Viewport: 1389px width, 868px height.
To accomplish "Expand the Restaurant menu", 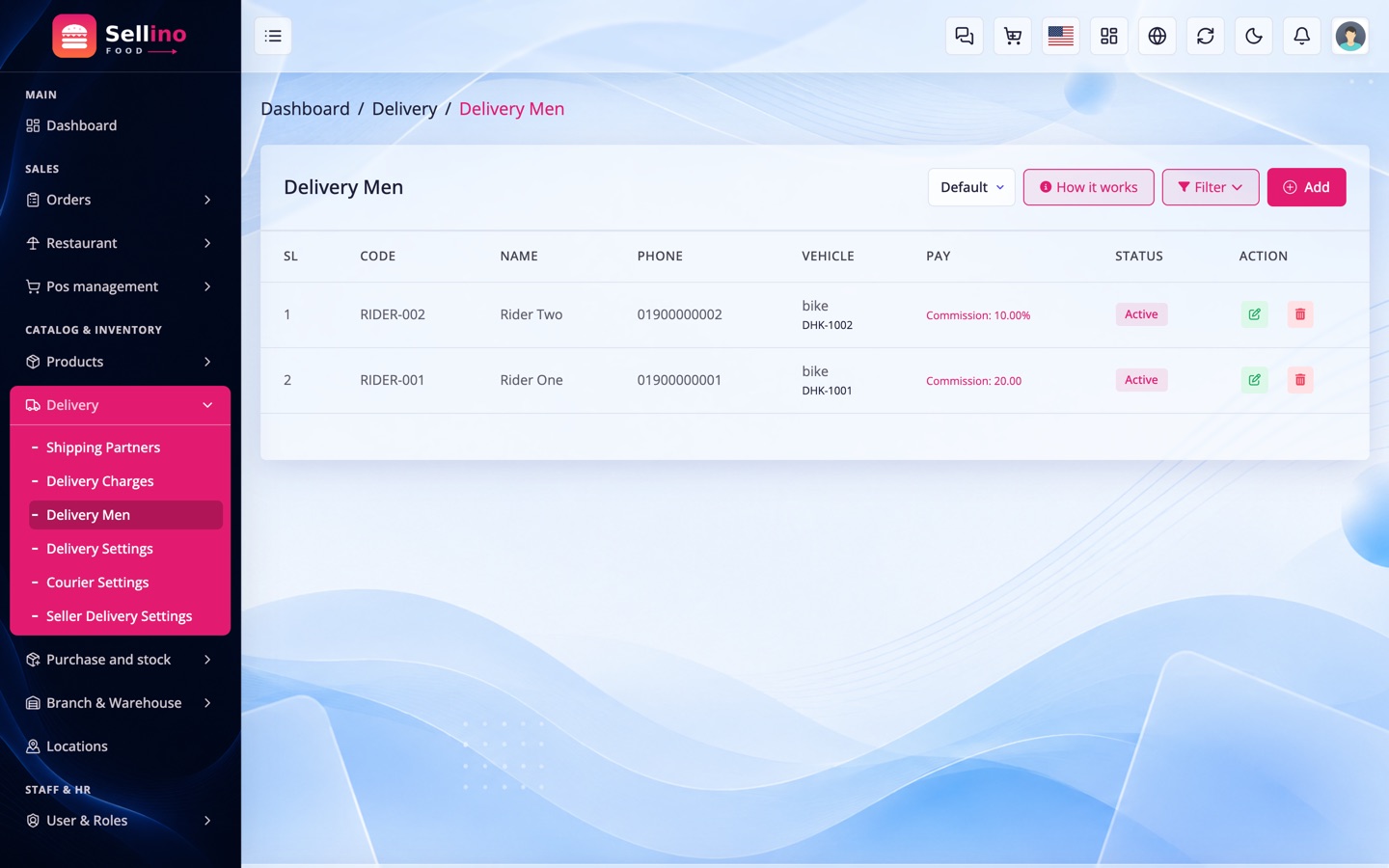I will tap(121, 243).
